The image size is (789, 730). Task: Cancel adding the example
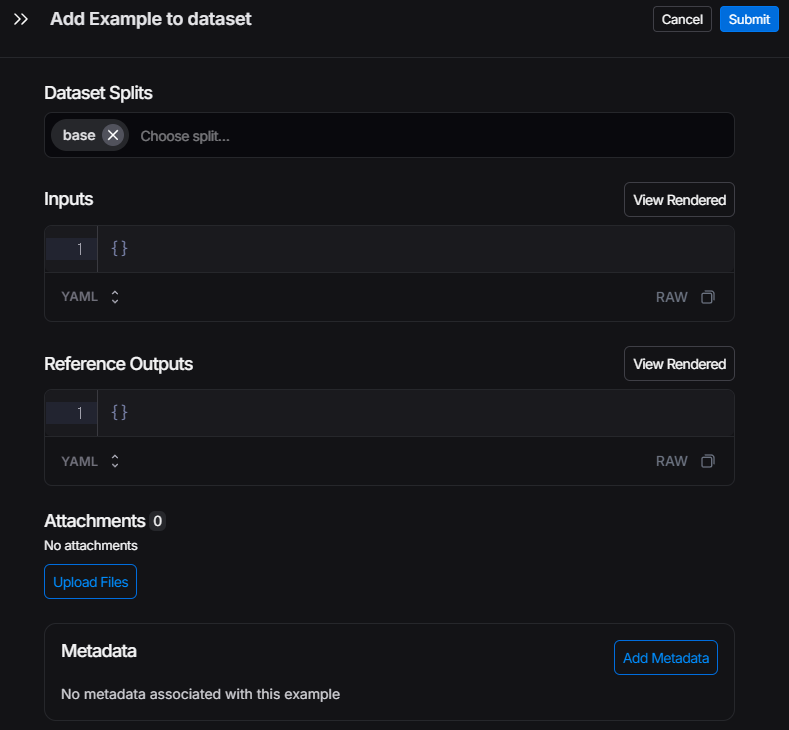[x=682, y=19]
